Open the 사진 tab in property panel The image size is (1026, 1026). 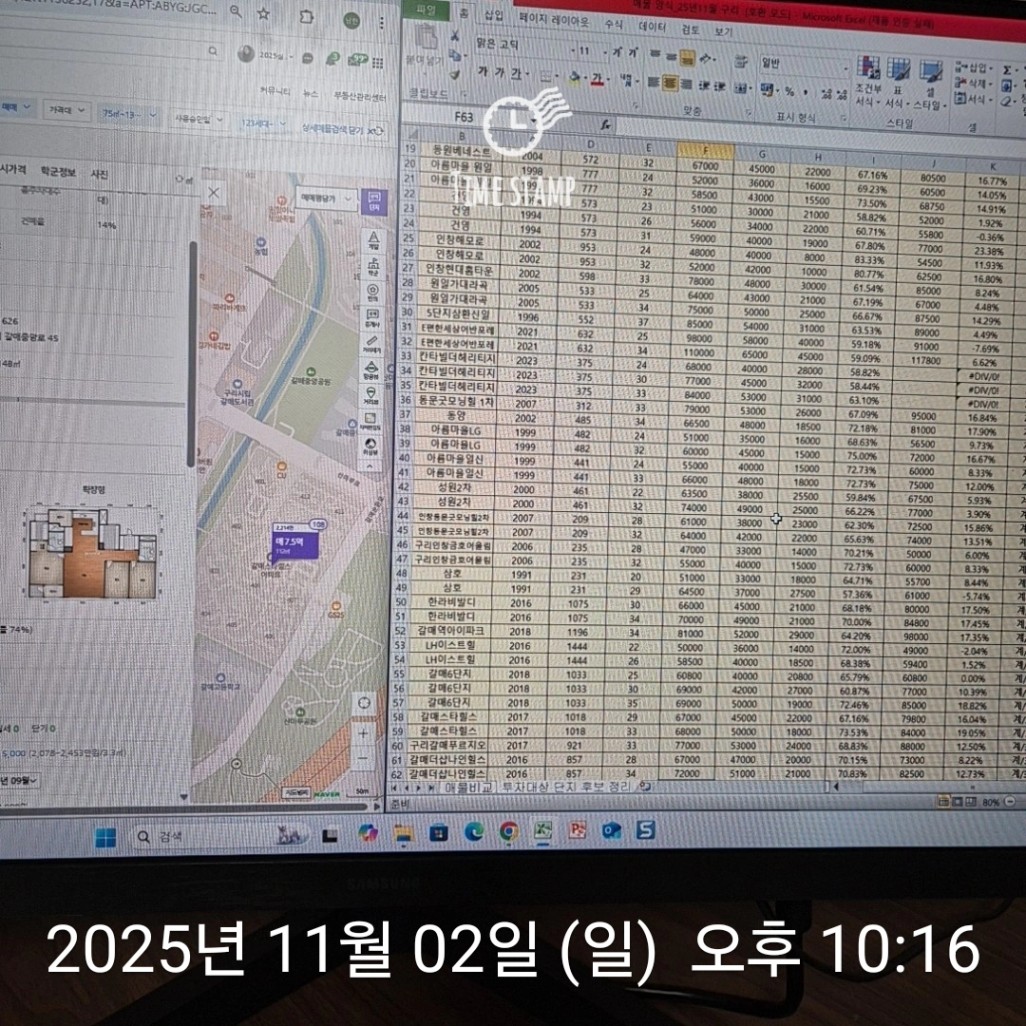point(99,173)
